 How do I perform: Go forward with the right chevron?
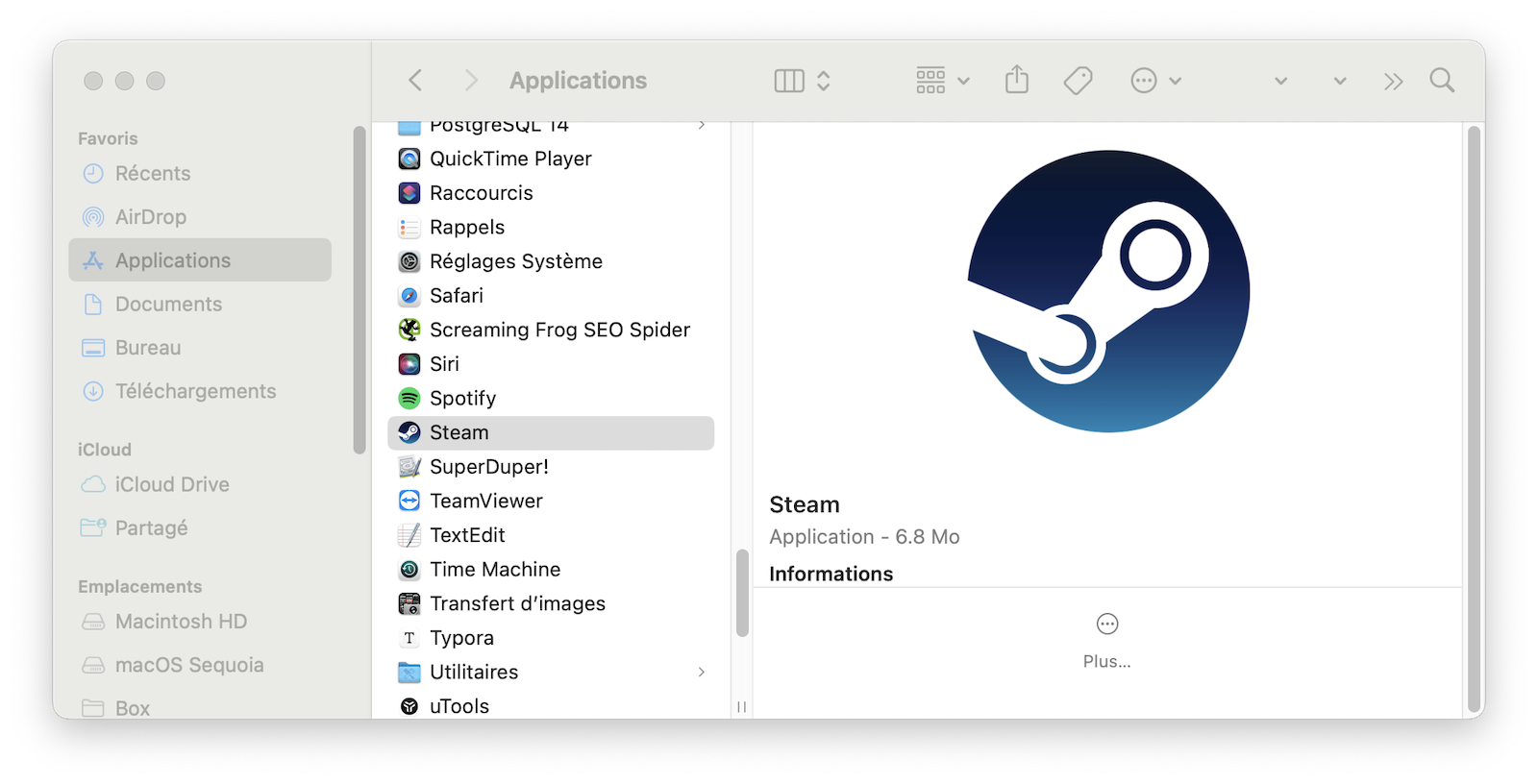tap(470, 81)
